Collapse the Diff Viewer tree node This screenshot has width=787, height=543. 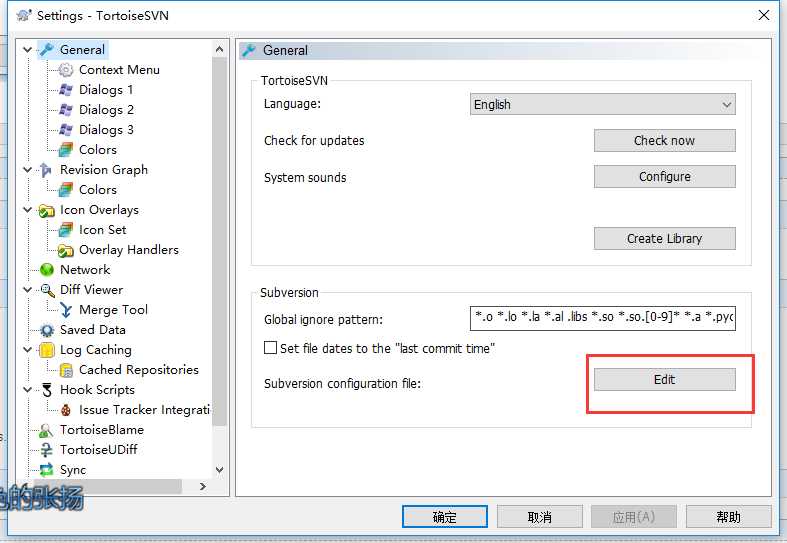coord(28,290)
